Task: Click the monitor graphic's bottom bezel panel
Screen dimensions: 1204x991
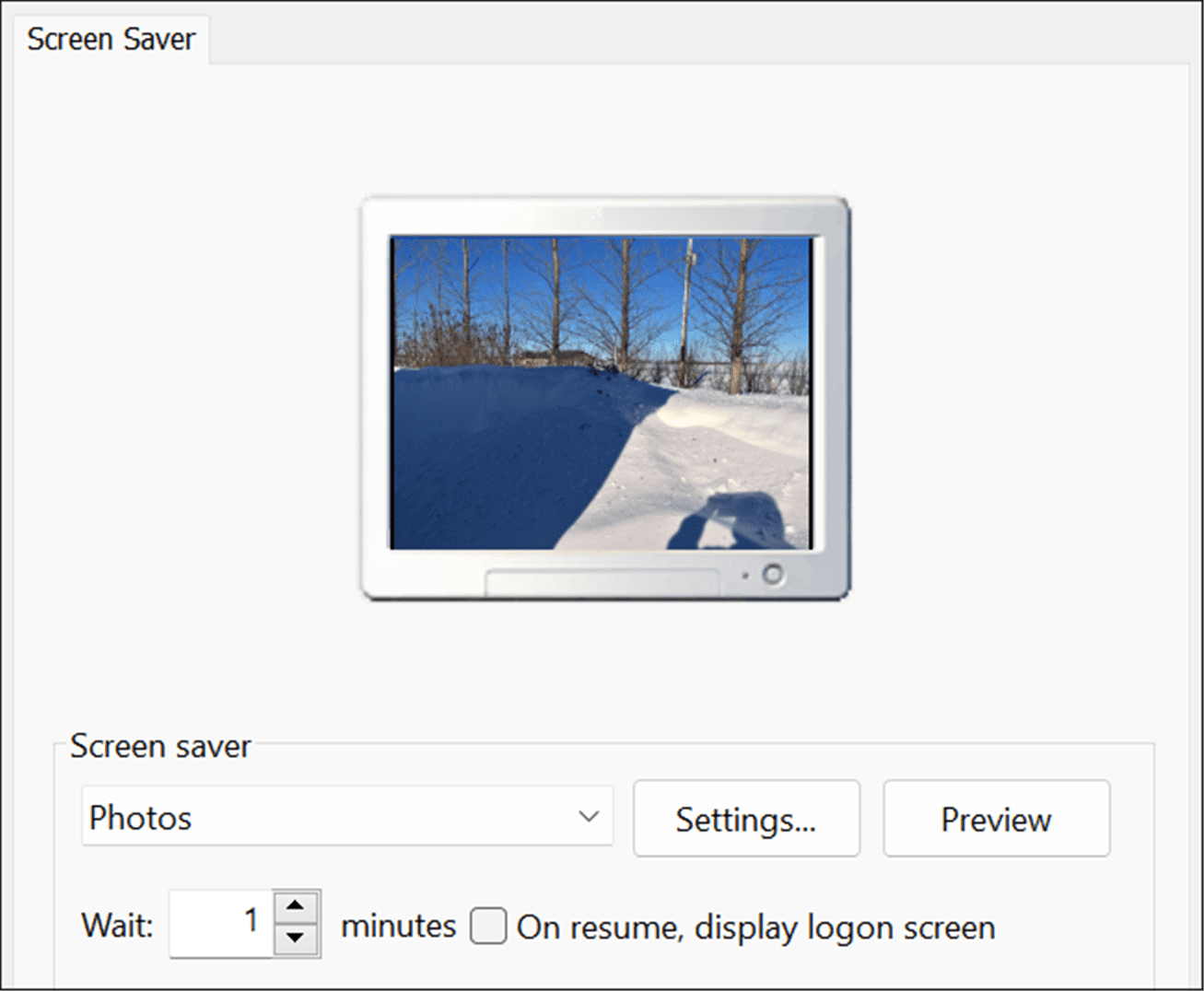Action: pos(603,583)
